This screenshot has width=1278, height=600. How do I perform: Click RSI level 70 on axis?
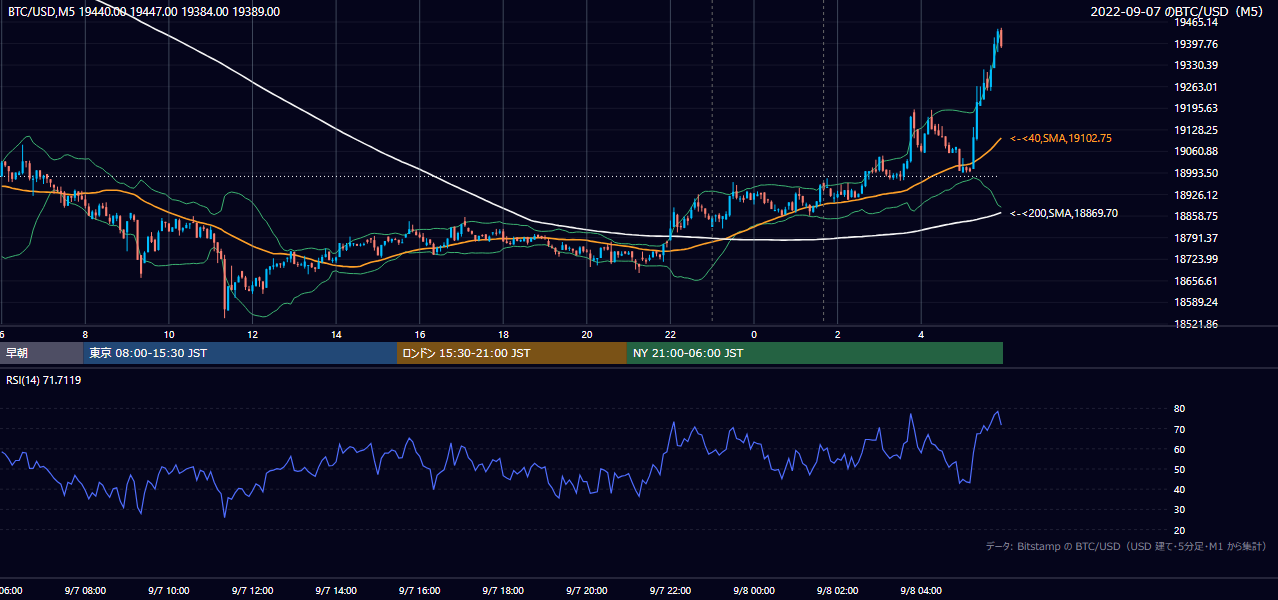click(1180, 429)
